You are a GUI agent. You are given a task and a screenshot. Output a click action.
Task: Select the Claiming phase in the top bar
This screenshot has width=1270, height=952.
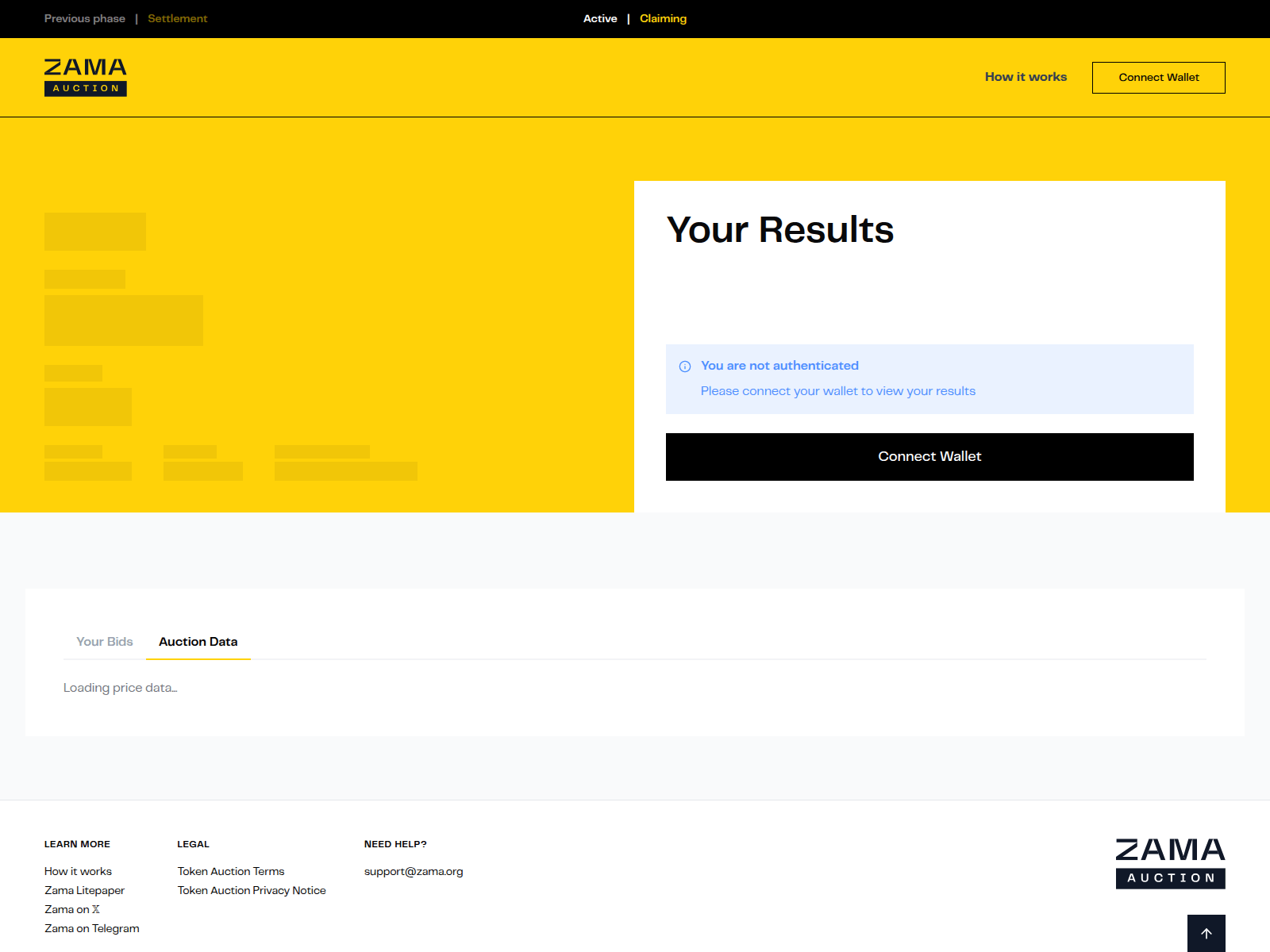663,18
